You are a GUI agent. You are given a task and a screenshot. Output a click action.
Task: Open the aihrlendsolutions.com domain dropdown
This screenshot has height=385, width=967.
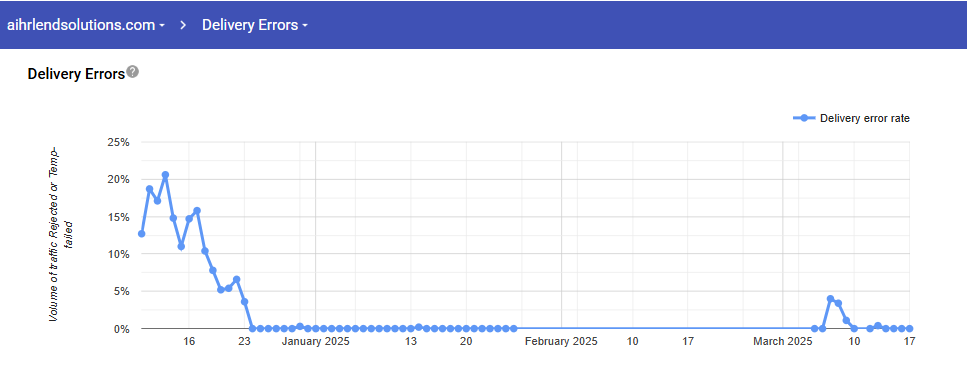click(x=86, y=25)
